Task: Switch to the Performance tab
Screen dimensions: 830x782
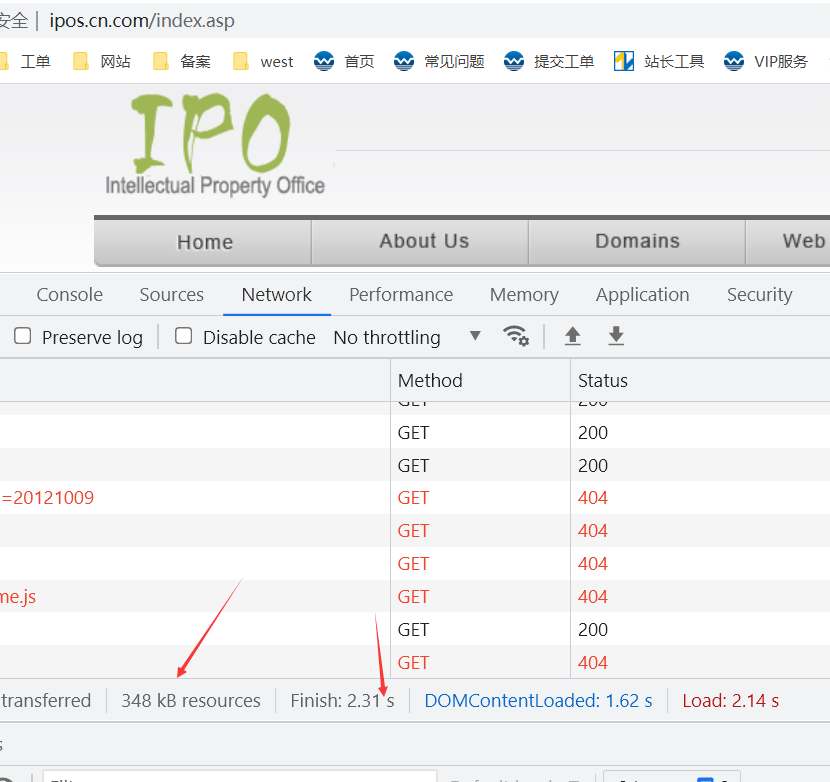Action: (x=400, y=294)
